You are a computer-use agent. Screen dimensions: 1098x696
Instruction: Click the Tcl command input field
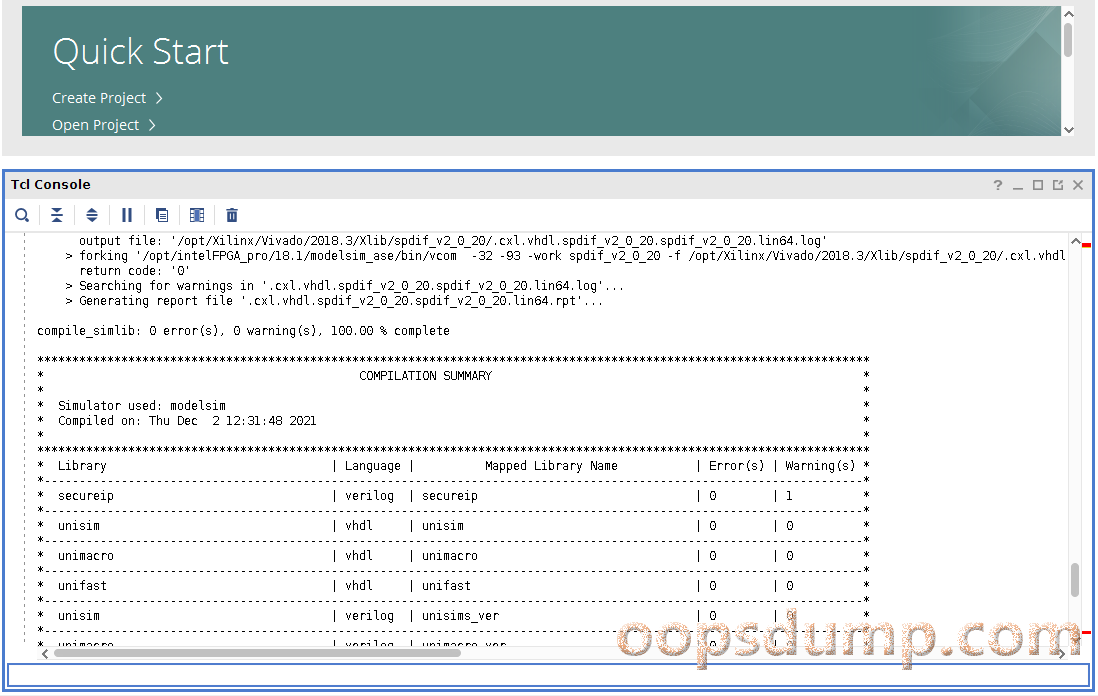point(547,675)
